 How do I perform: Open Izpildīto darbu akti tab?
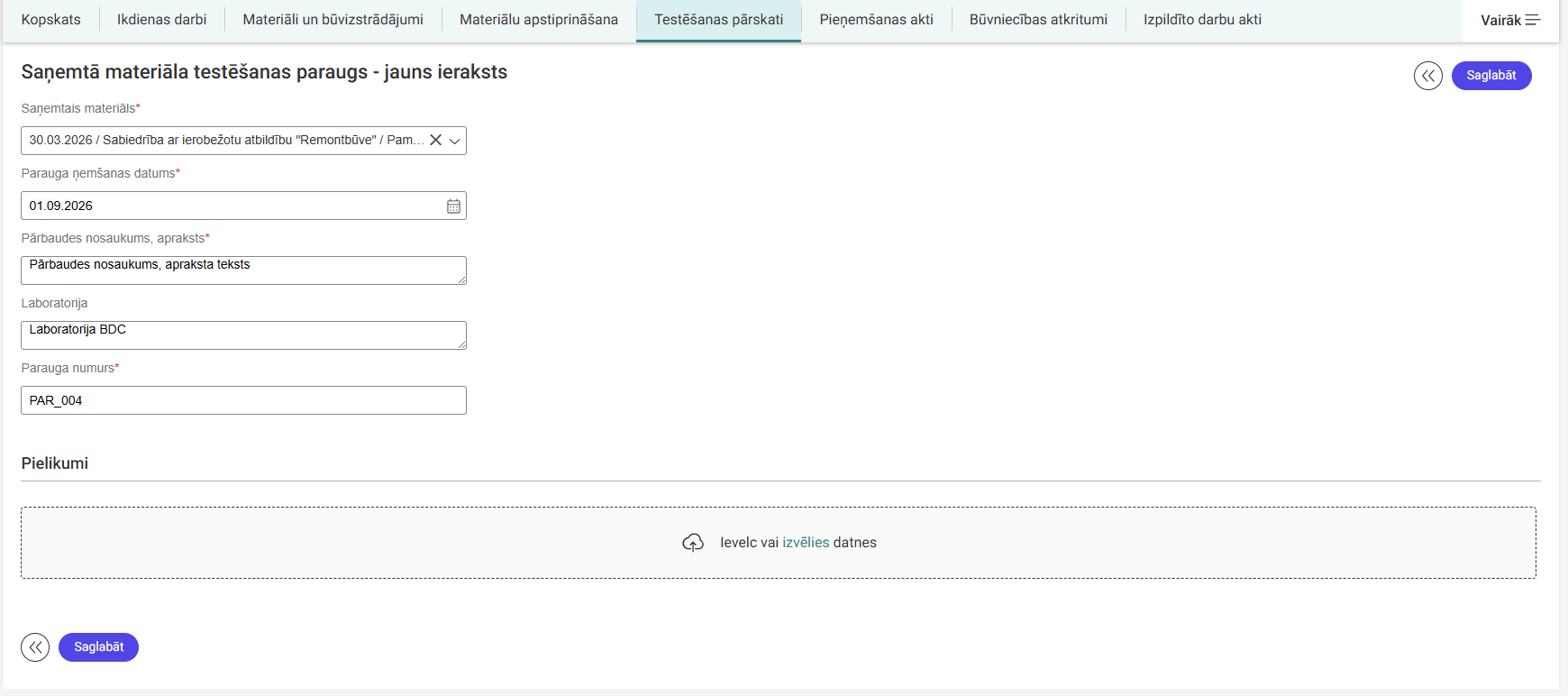coord(1203,20)
